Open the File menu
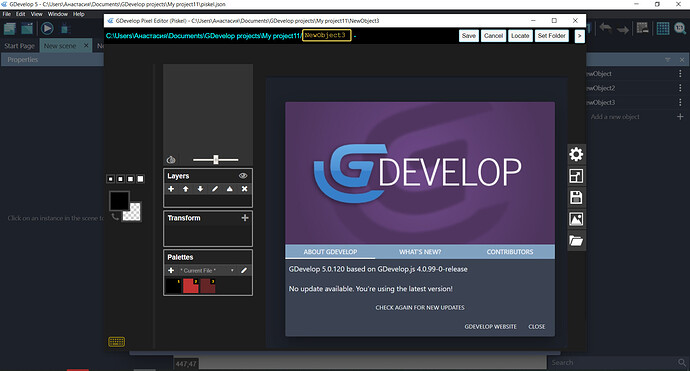Screen dimensions: 690x371 point(7,14)
